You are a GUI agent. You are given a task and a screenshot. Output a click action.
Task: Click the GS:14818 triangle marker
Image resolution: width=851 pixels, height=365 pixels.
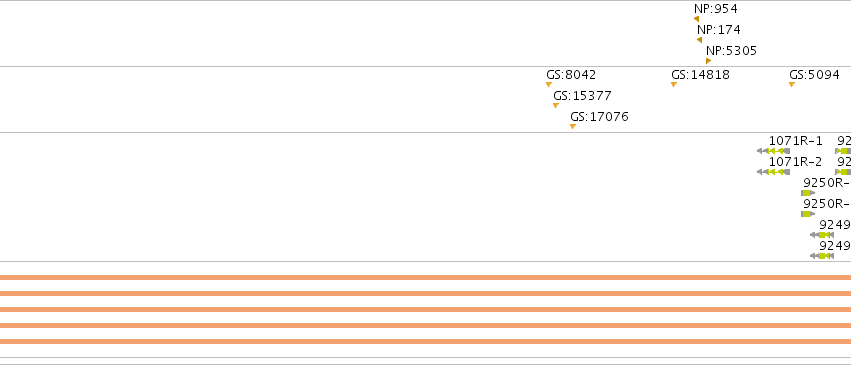tap(674, 85)
